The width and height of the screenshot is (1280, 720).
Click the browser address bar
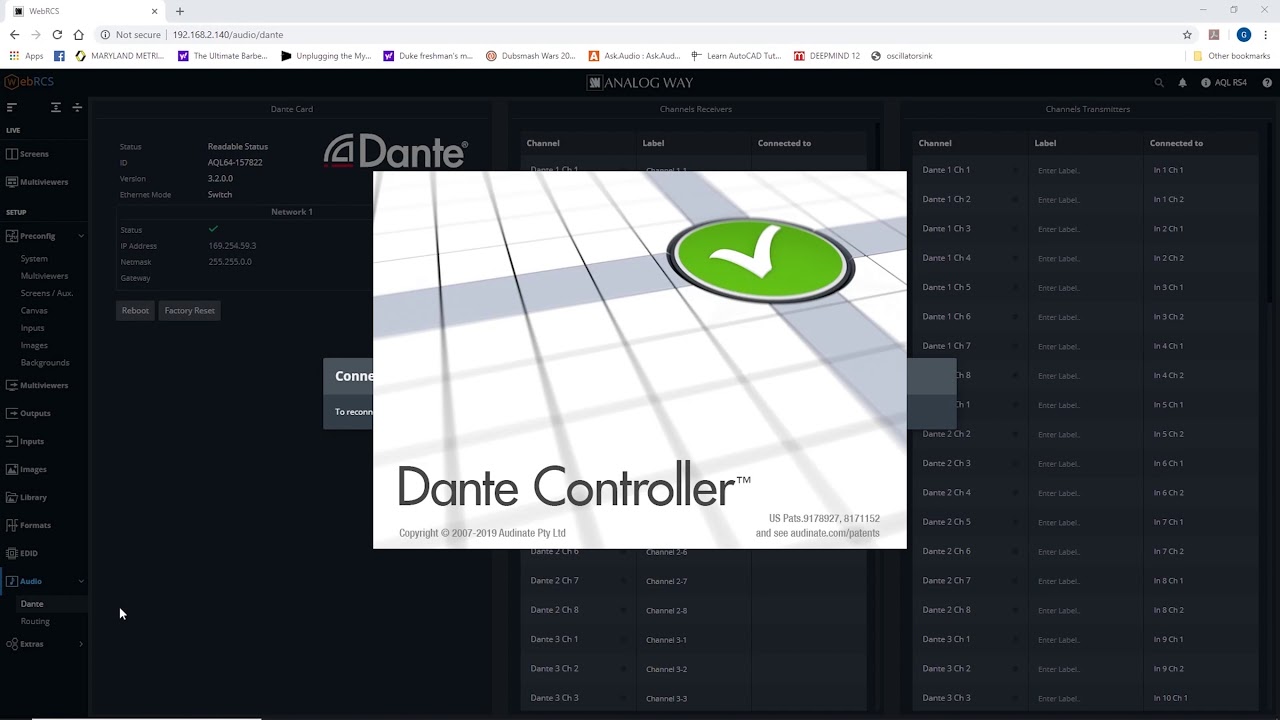[640, 34]
